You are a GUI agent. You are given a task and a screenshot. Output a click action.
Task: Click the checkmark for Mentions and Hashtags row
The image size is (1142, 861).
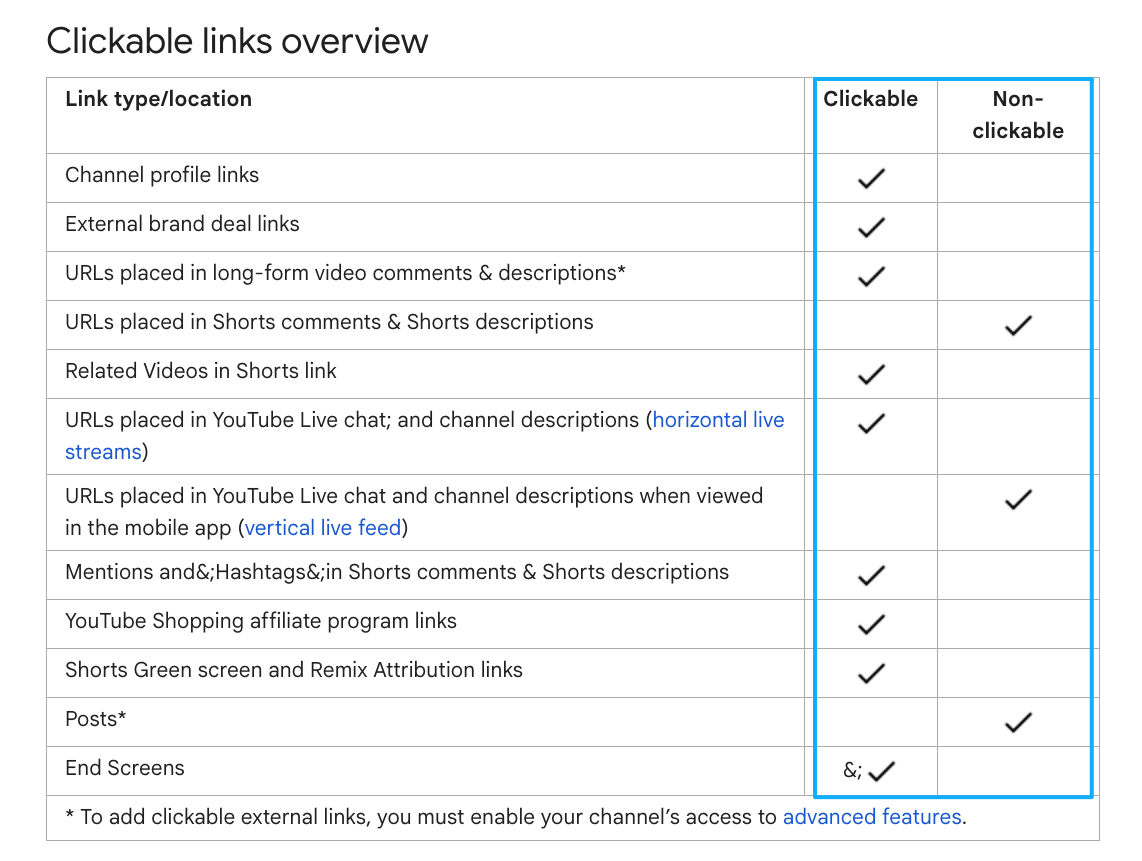point(871,575)
